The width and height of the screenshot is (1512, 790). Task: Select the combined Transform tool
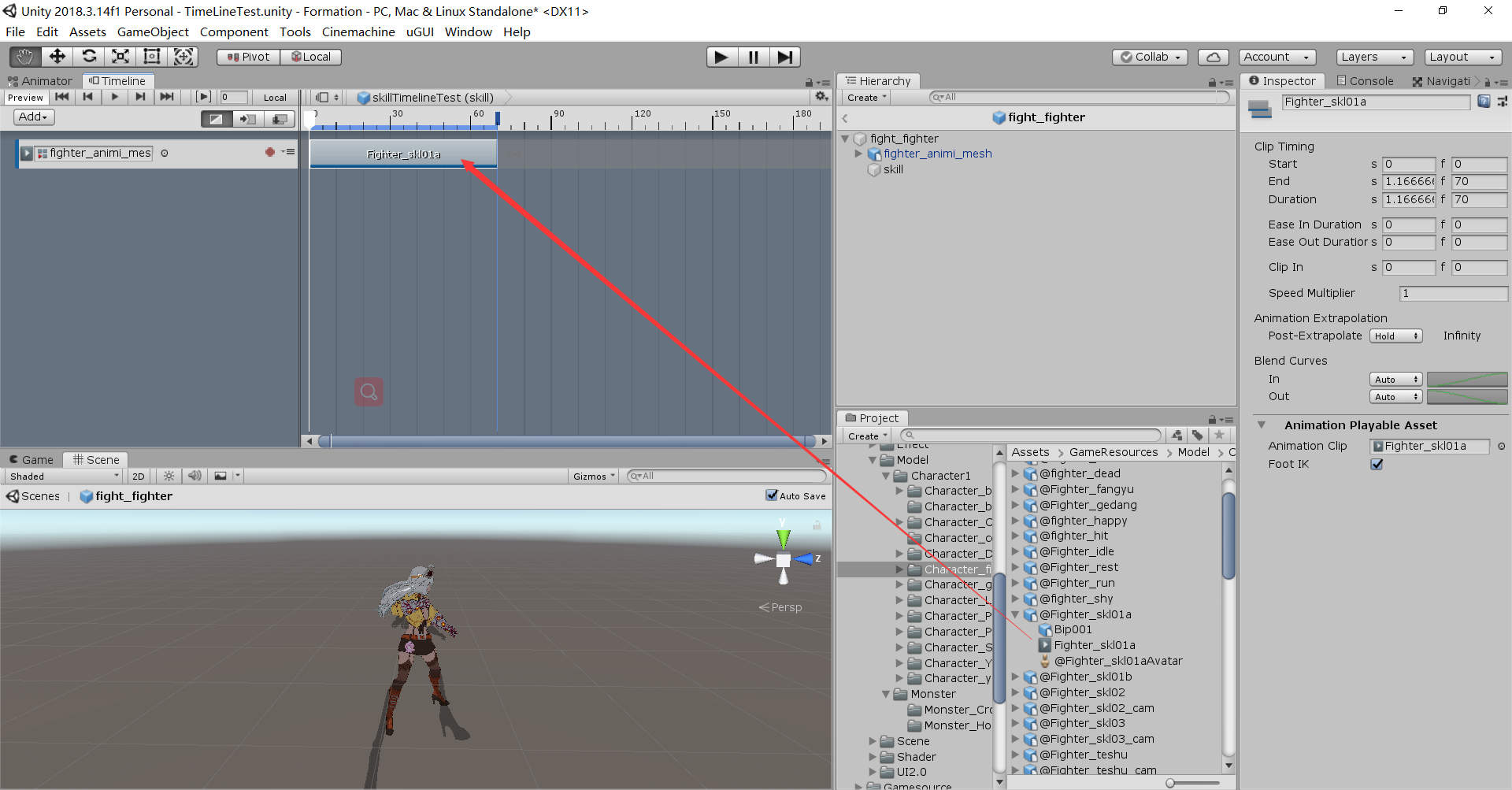(x=183, y=57)
